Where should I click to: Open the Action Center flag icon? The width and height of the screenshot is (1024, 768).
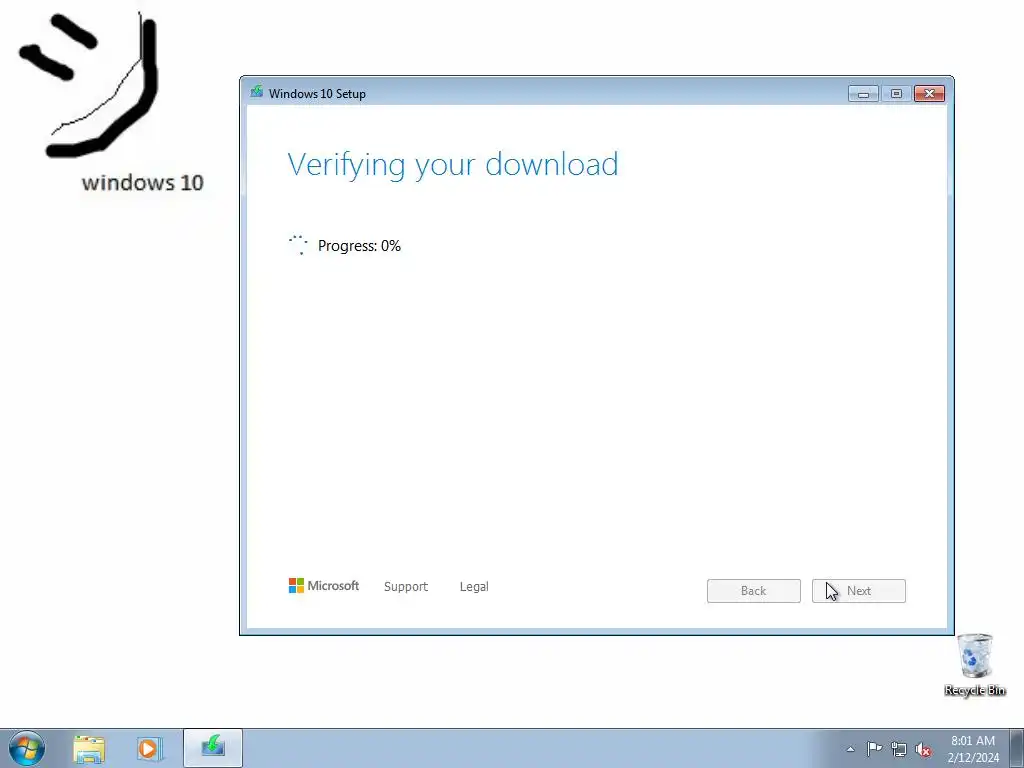click(874, 748)
